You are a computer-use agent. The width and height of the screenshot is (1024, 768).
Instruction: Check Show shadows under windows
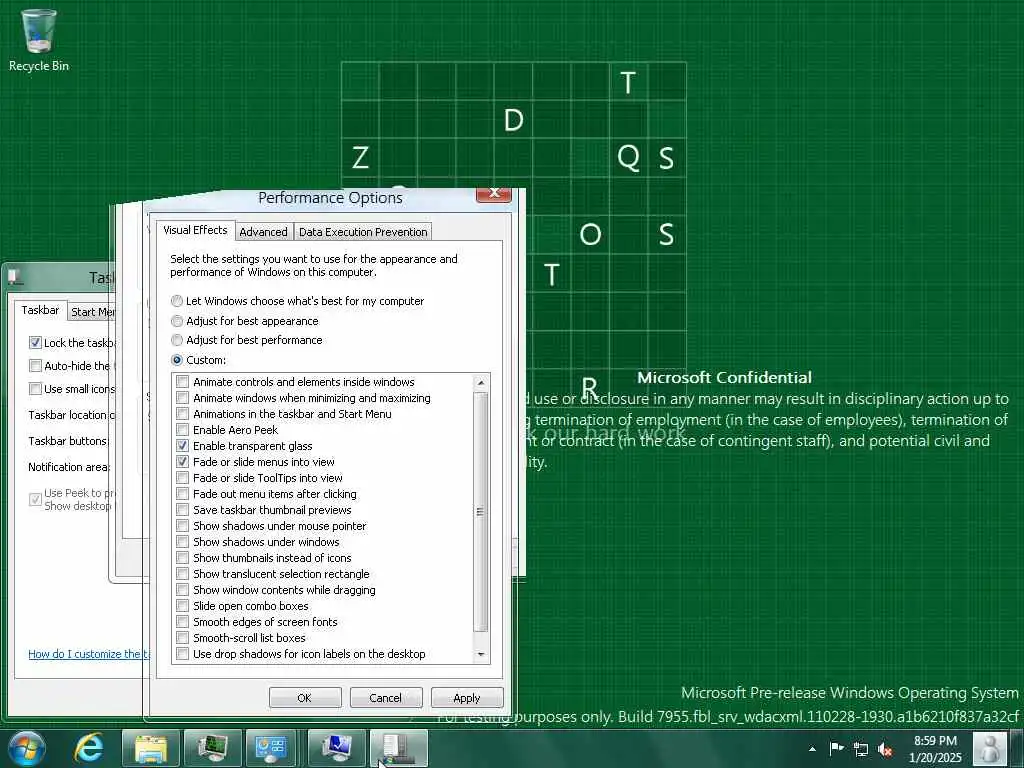tap(183, 542)
